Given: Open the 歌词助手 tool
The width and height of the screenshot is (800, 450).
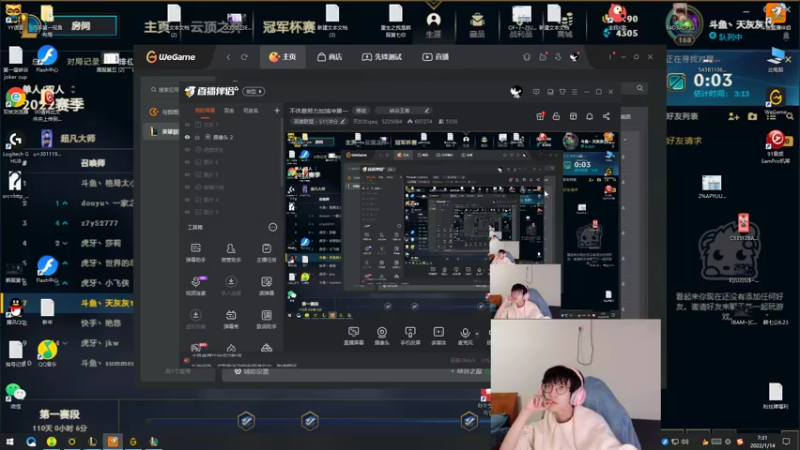Looking at the screenshot, I should coord(266,319).
